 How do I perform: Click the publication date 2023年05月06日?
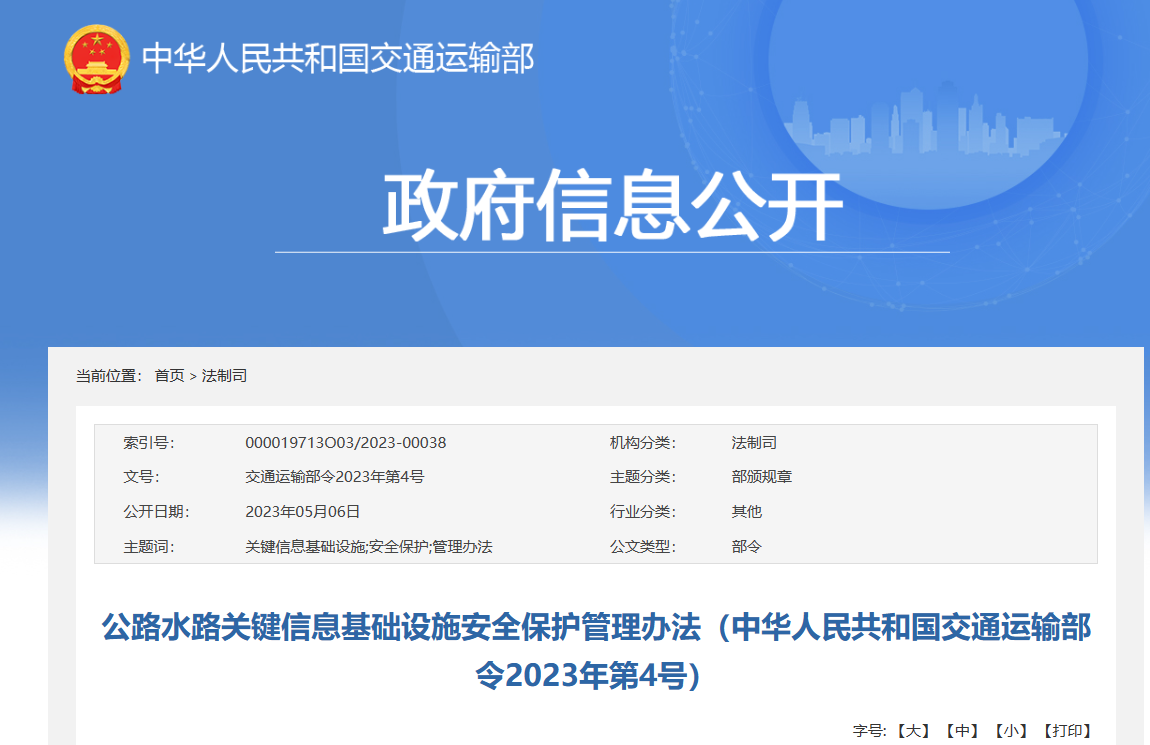302,512
